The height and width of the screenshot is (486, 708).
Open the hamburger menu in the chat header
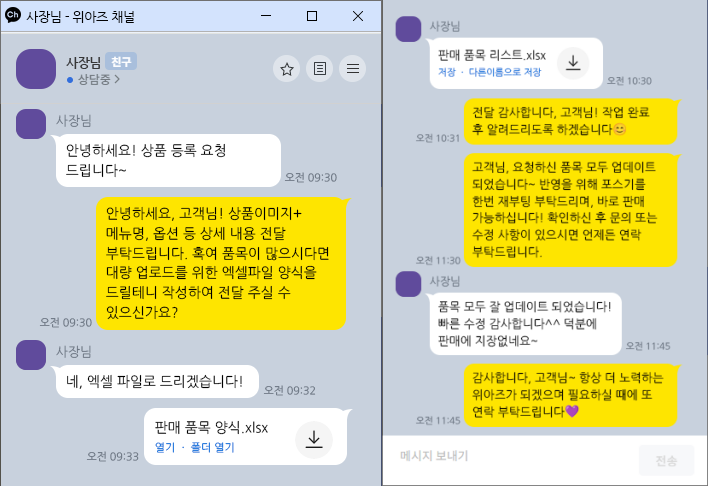click(353, 69)
